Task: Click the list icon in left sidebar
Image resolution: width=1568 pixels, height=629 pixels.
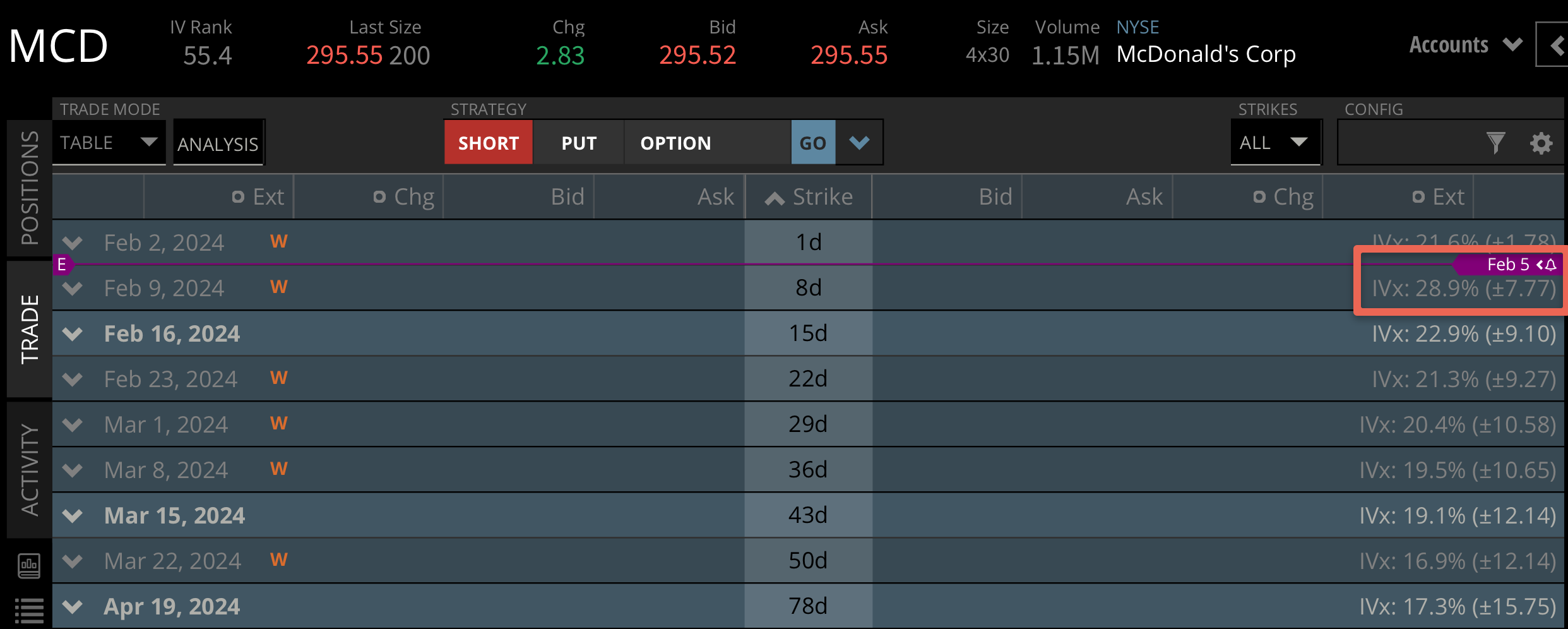Action: pos(29,610)
